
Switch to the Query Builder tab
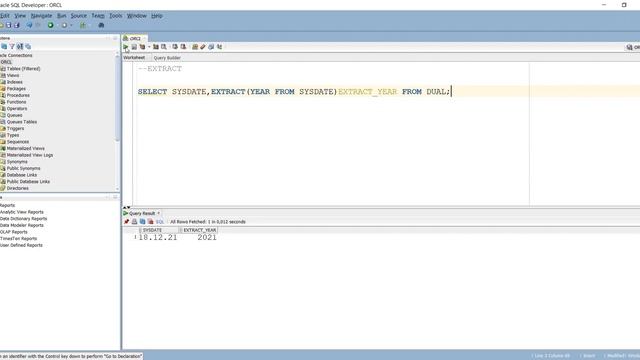click(x=167, y=58)
